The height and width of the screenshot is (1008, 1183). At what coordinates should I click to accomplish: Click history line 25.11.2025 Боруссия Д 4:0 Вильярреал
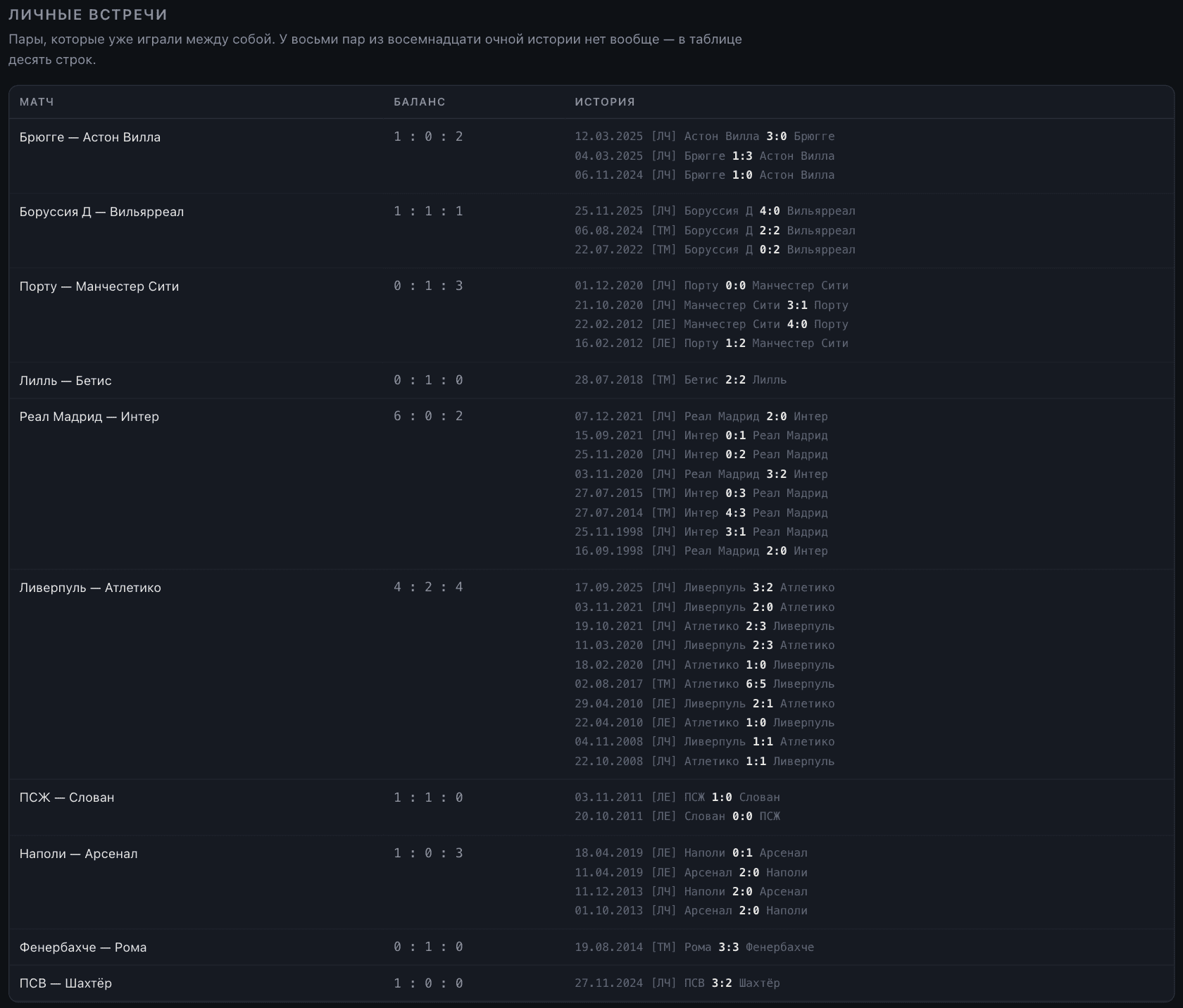(715, 211)
